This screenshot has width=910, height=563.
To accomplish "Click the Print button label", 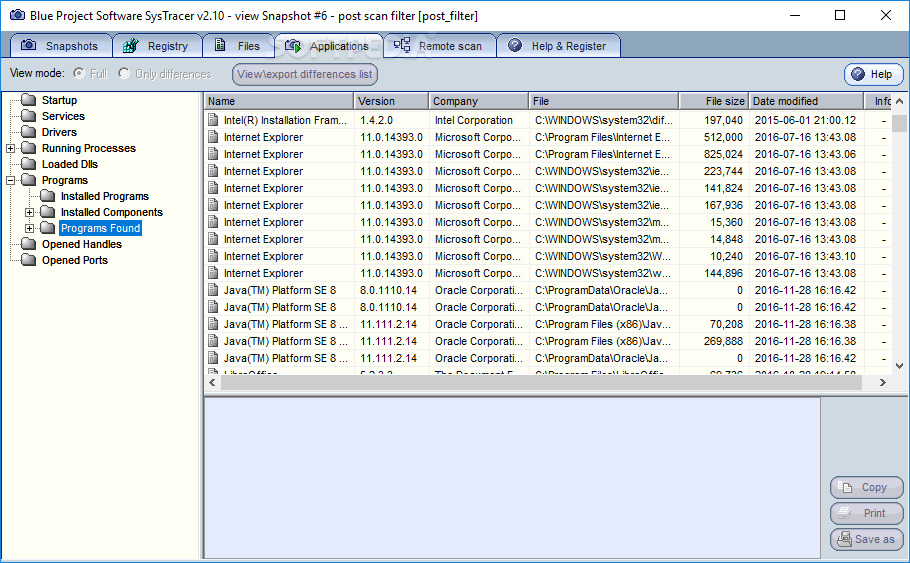I will [x=875, y=513].
